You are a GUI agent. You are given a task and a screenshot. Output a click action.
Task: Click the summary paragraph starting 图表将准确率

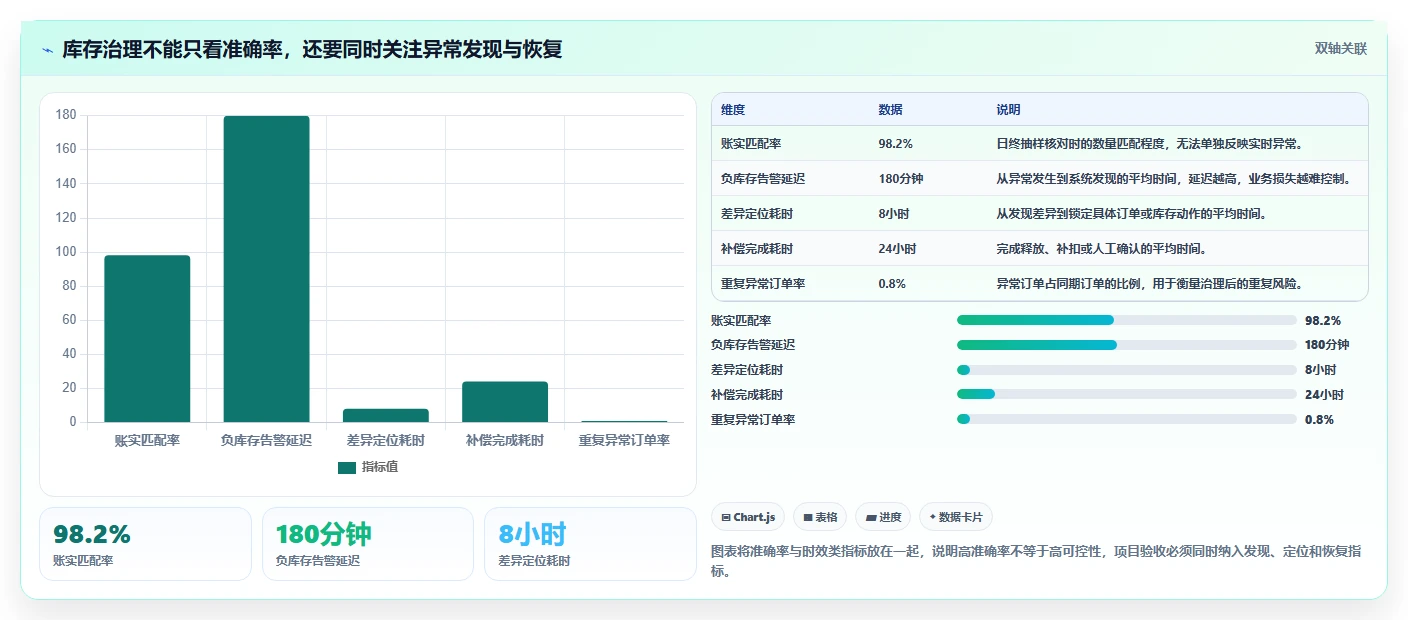1035,562
